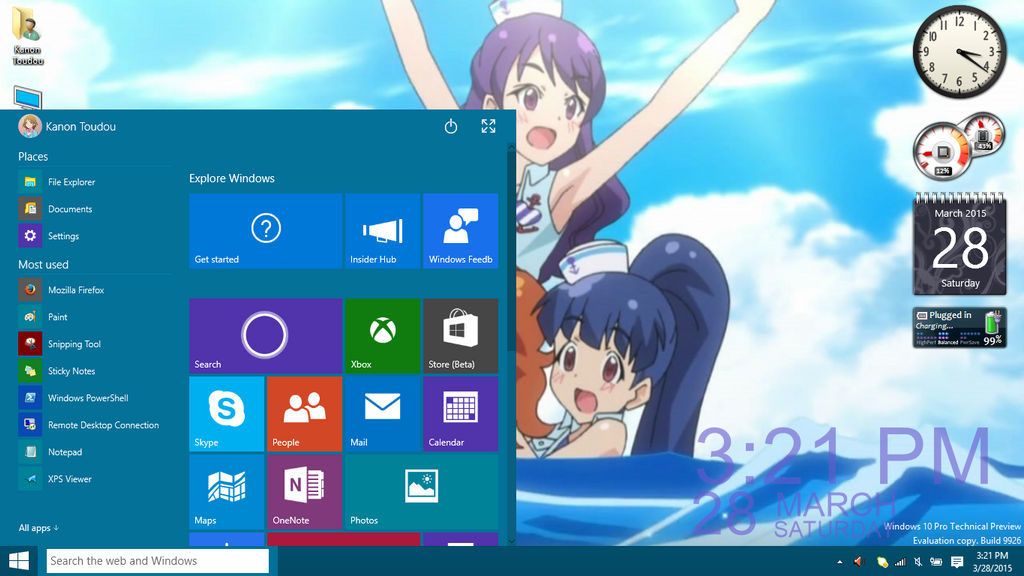The height and width of the screenshot is (576, 1024).
Task: Click the Kanon Toudou user account
Action: point(67,126)
